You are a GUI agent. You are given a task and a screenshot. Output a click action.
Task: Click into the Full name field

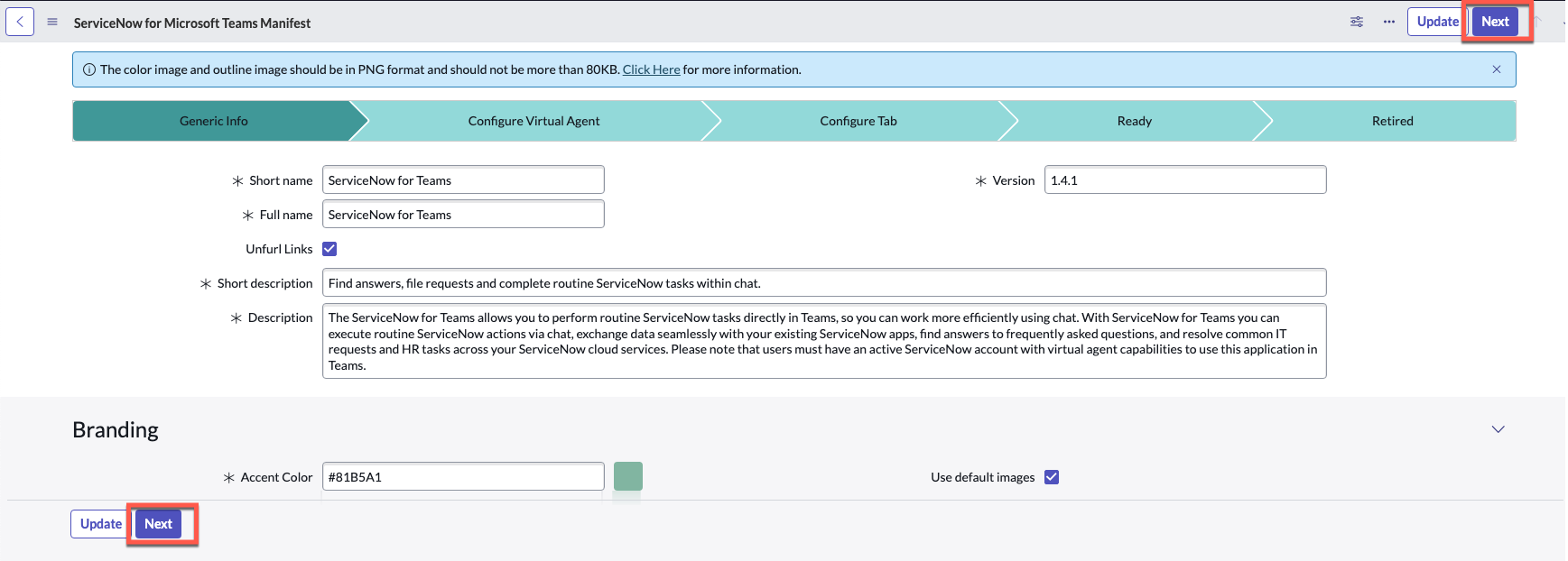coord(463,215)
